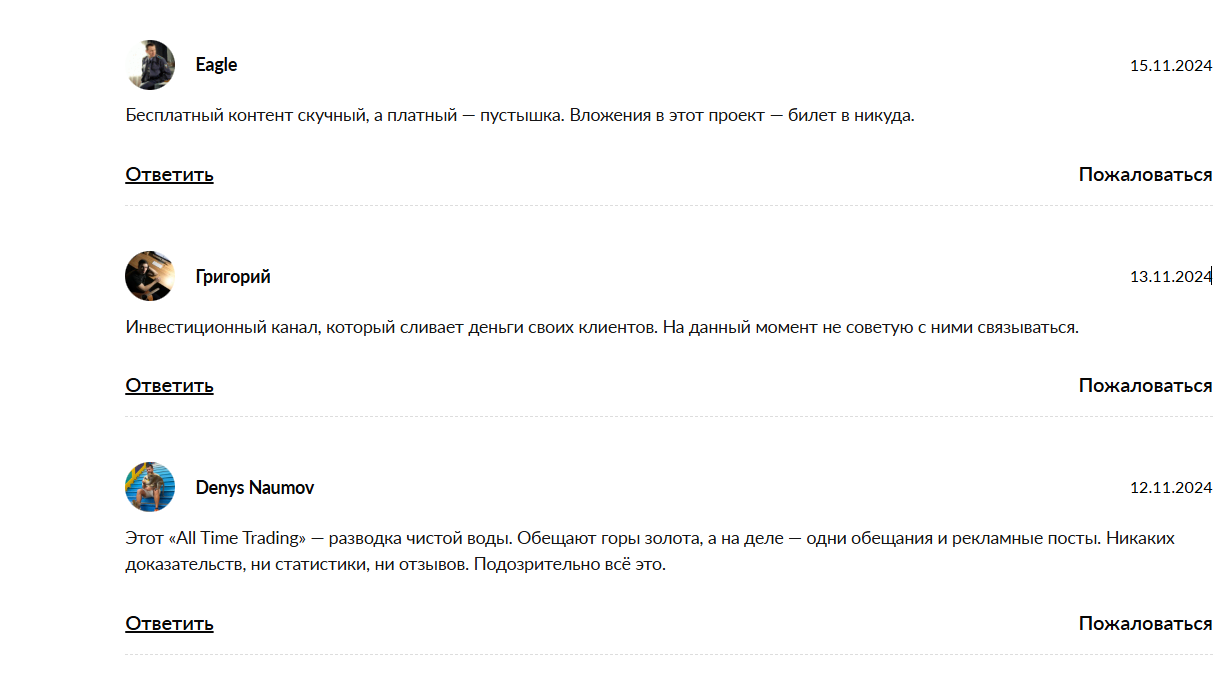Select the author name Григорий
This screenshot has height=683, width=1229.
(x=233, y=277)
